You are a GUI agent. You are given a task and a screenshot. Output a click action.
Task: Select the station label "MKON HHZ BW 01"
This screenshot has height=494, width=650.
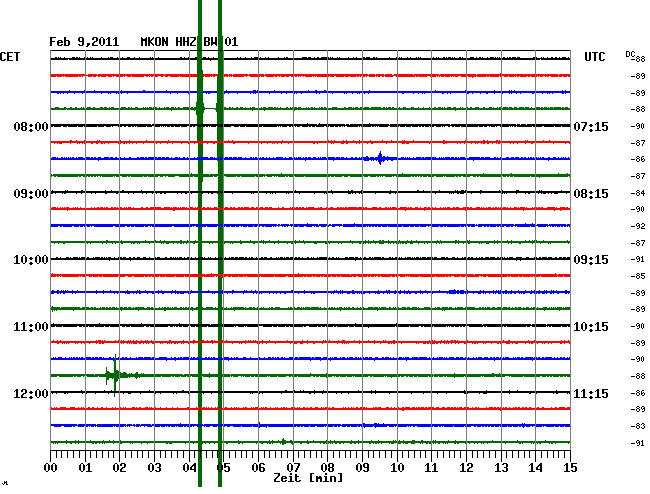(189, 42)
